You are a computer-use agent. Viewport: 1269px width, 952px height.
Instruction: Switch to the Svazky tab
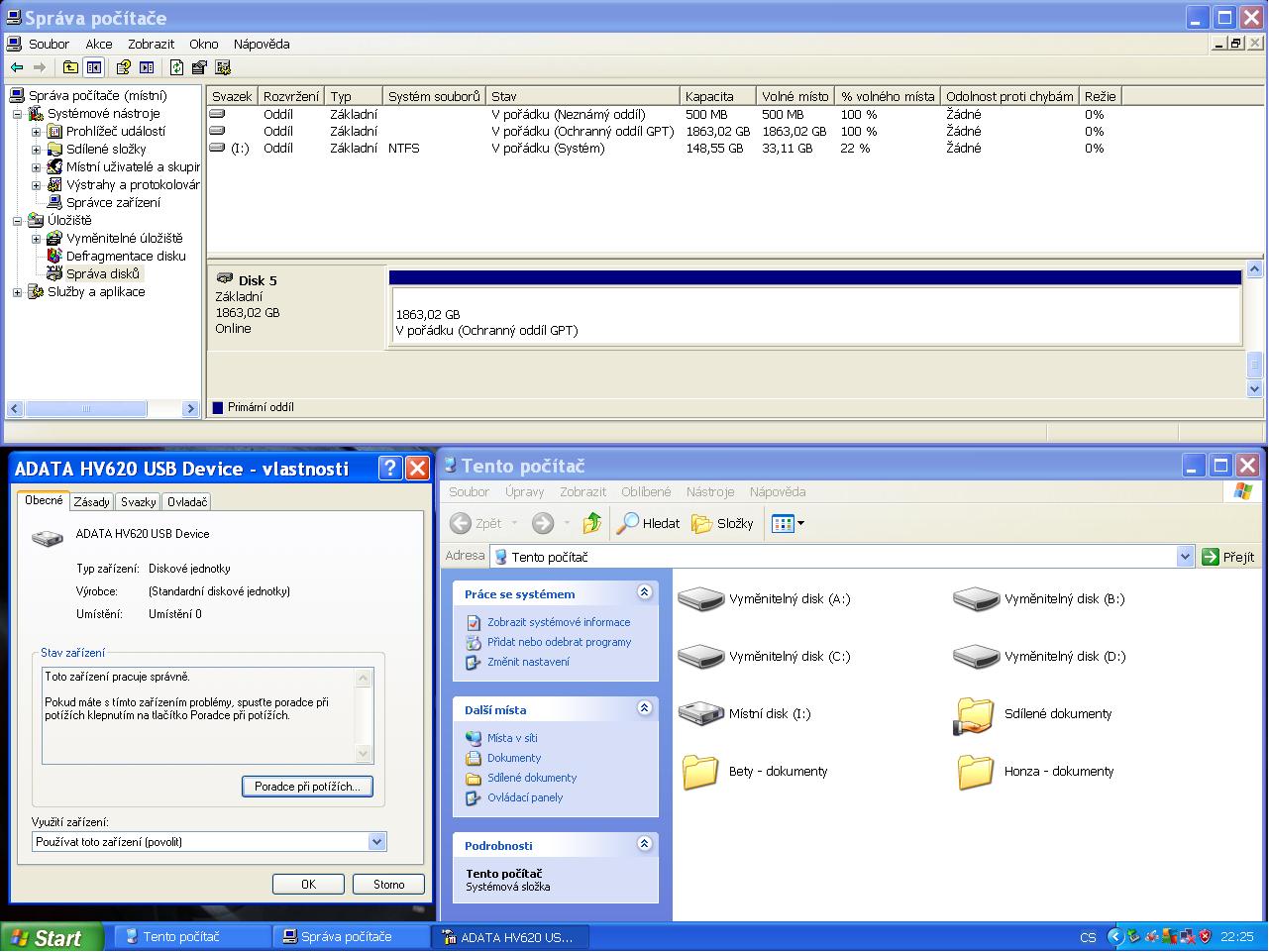tap(139, 502)
